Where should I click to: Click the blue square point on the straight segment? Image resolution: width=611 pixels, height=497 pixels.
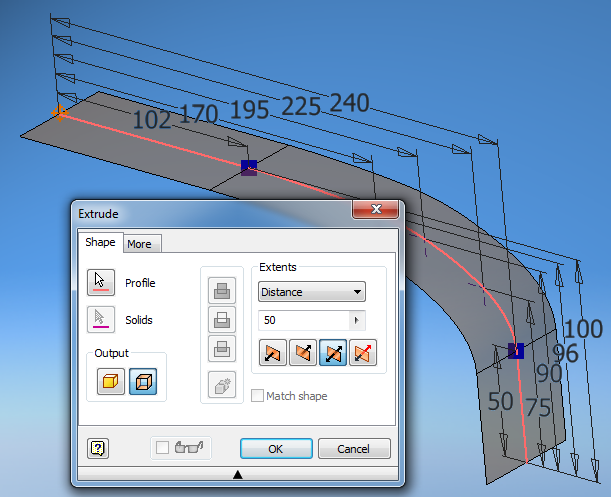click(x=249, y=168)
